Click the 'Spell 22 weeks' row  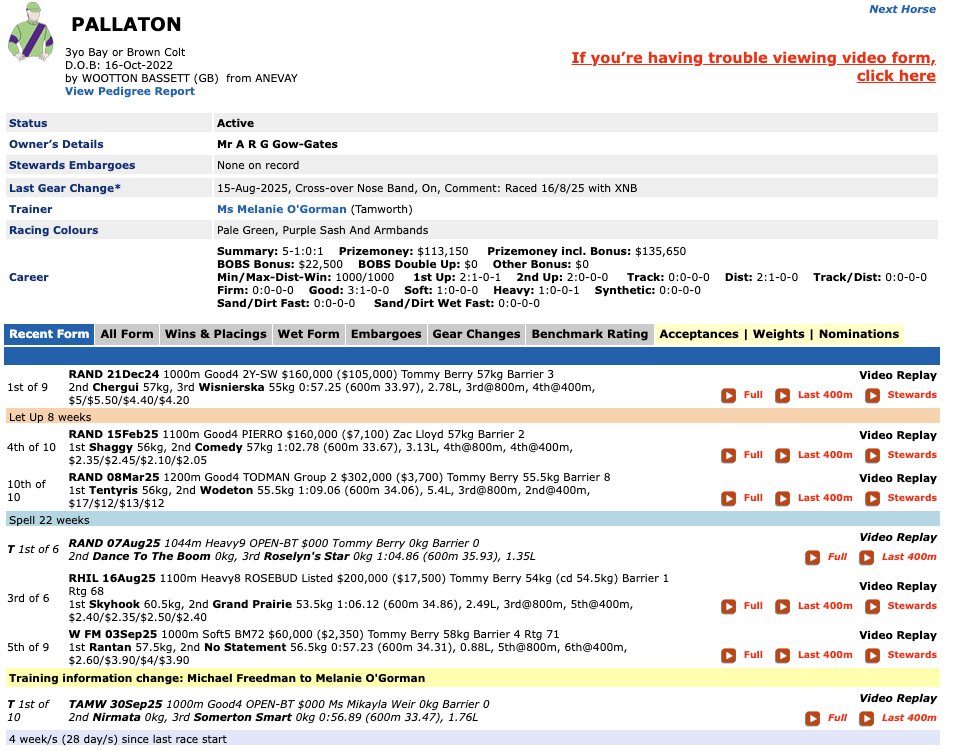pos(472,520)
